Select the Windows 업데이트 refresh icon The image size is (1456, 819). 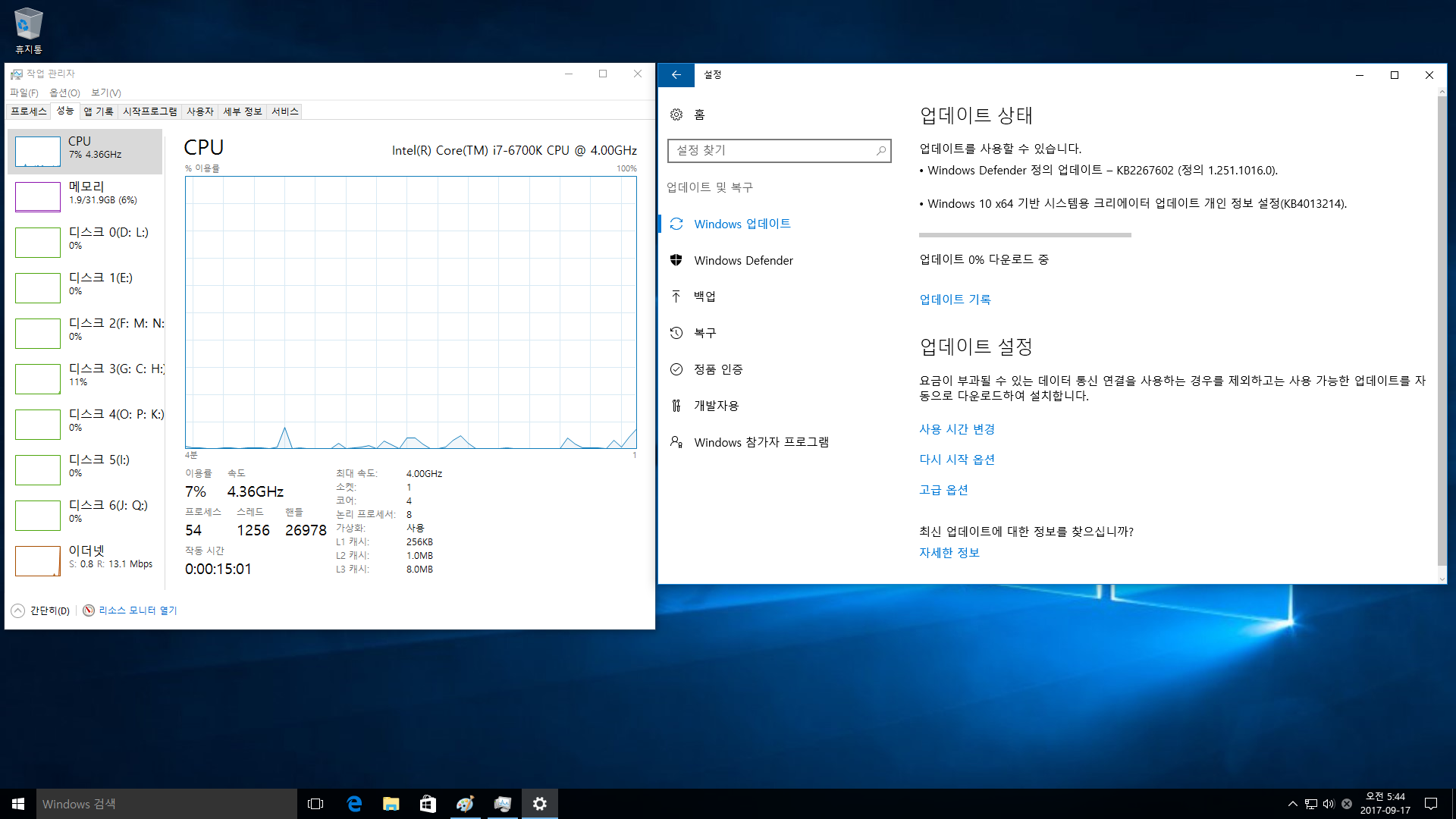[x=676, y=224]
